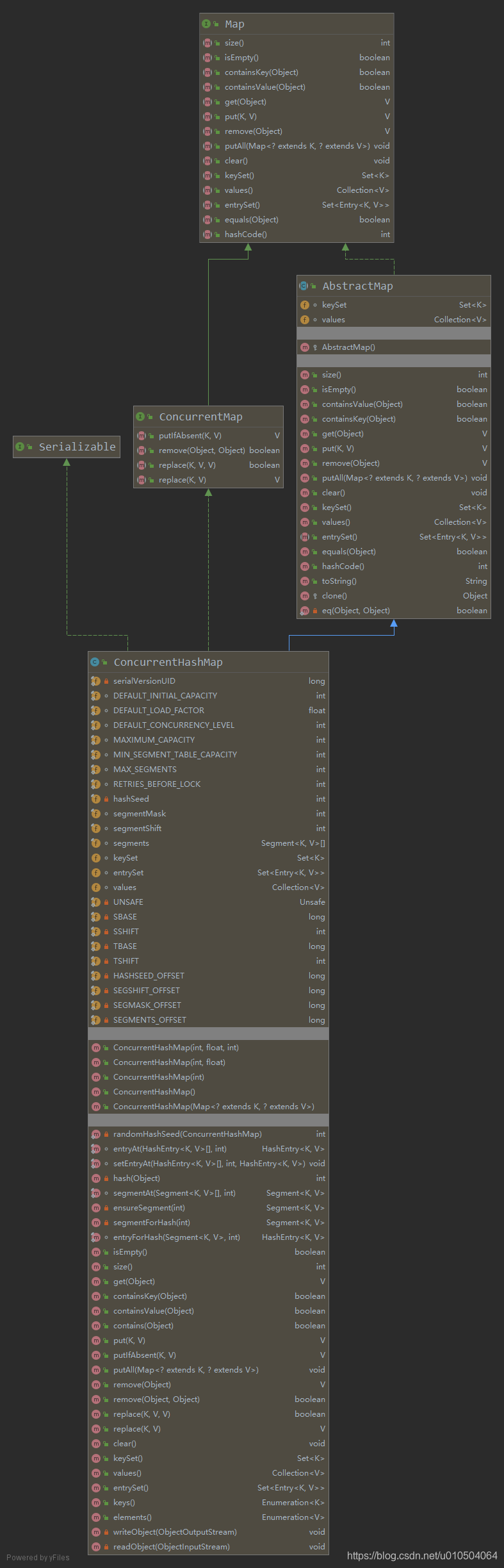This screenshot has height=1568, width=504.
Task: Click constructor icon of ConcurrentHashMap(int, float, int)
Action: click(96, 1048)
